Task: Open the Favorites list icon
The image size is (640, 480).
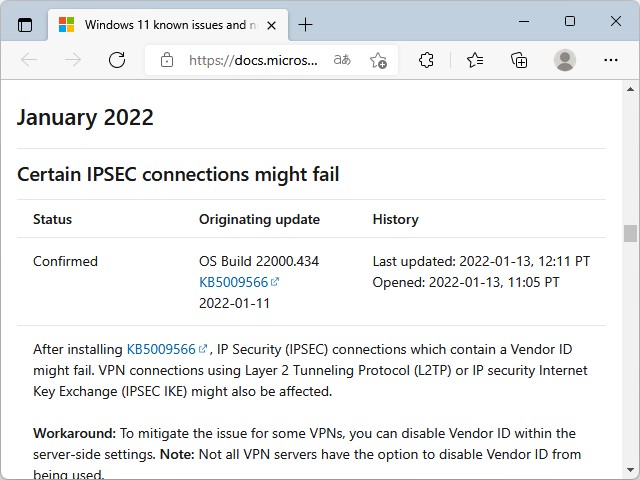Action: tap(475, 60)
